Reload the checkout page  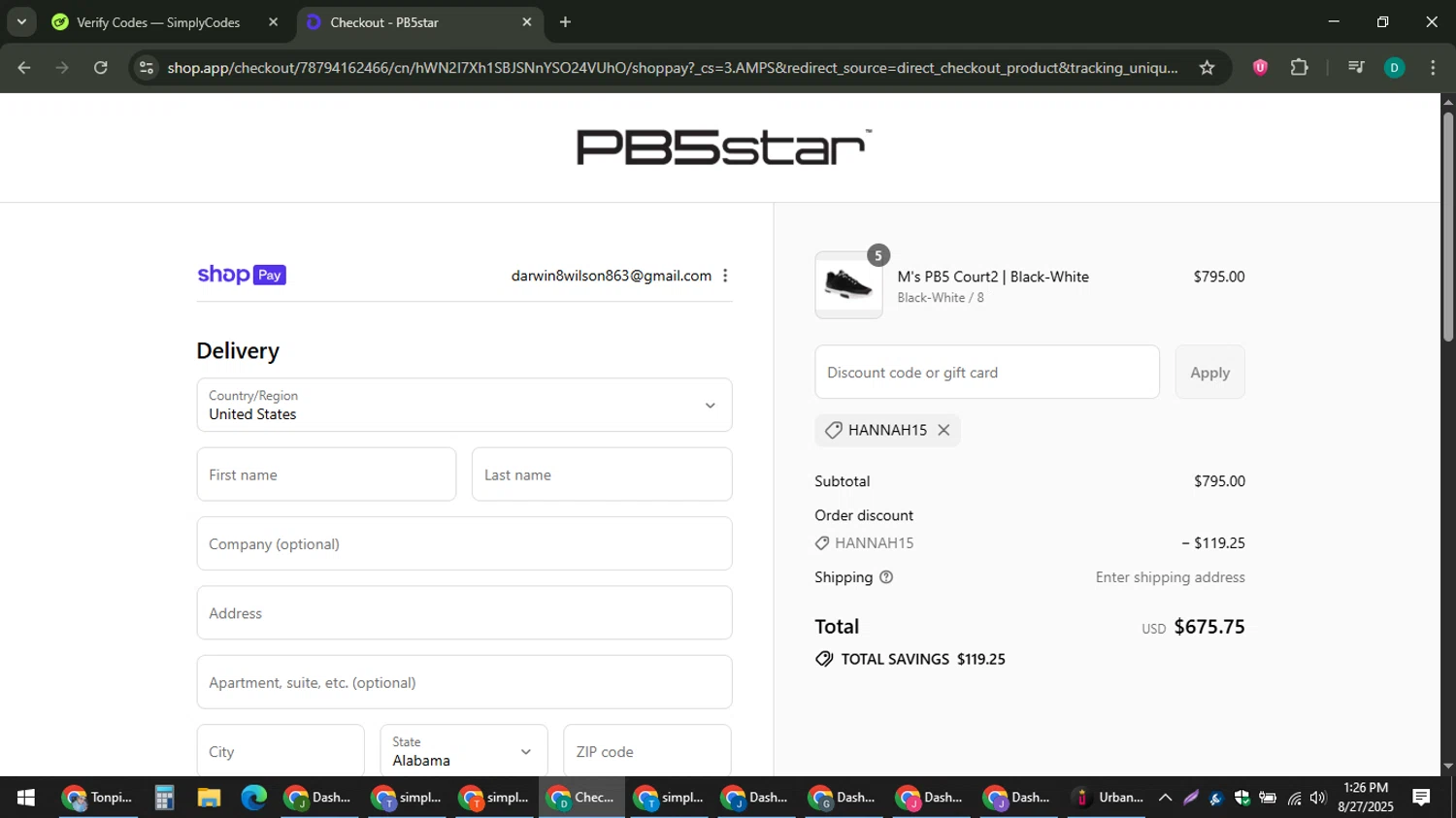tap(101, 68)
